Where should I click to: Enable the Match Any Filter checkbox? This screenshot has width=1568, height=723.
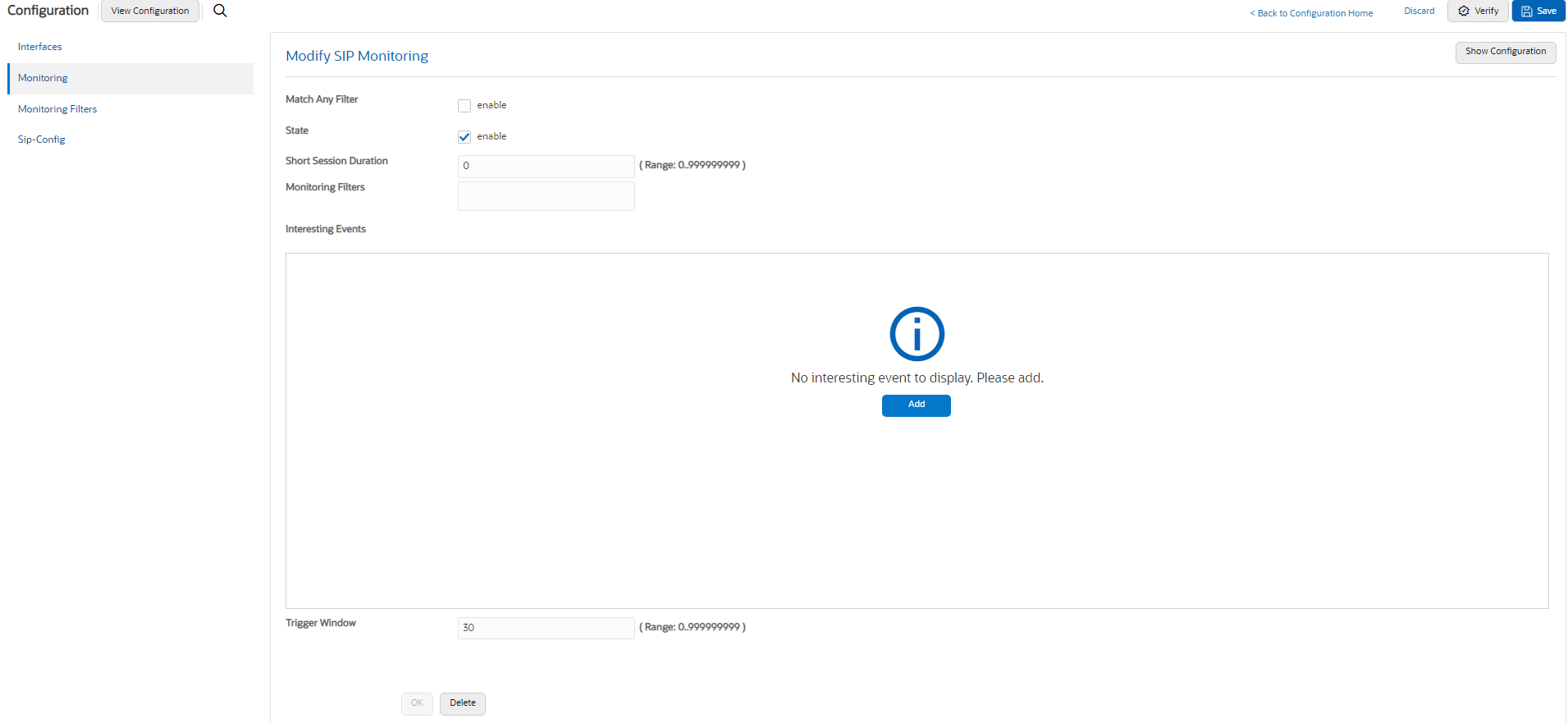(464, 106)
